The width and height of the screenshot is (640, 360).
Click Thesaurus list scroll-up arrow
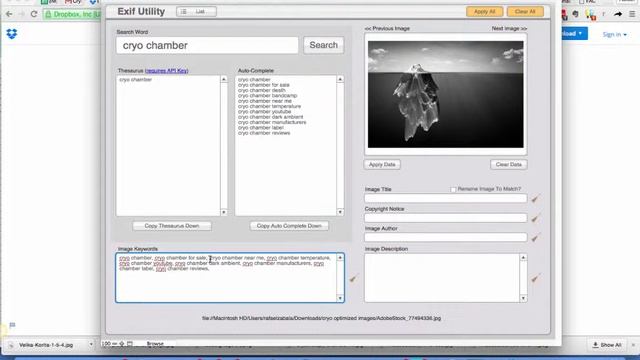point(224,79)
